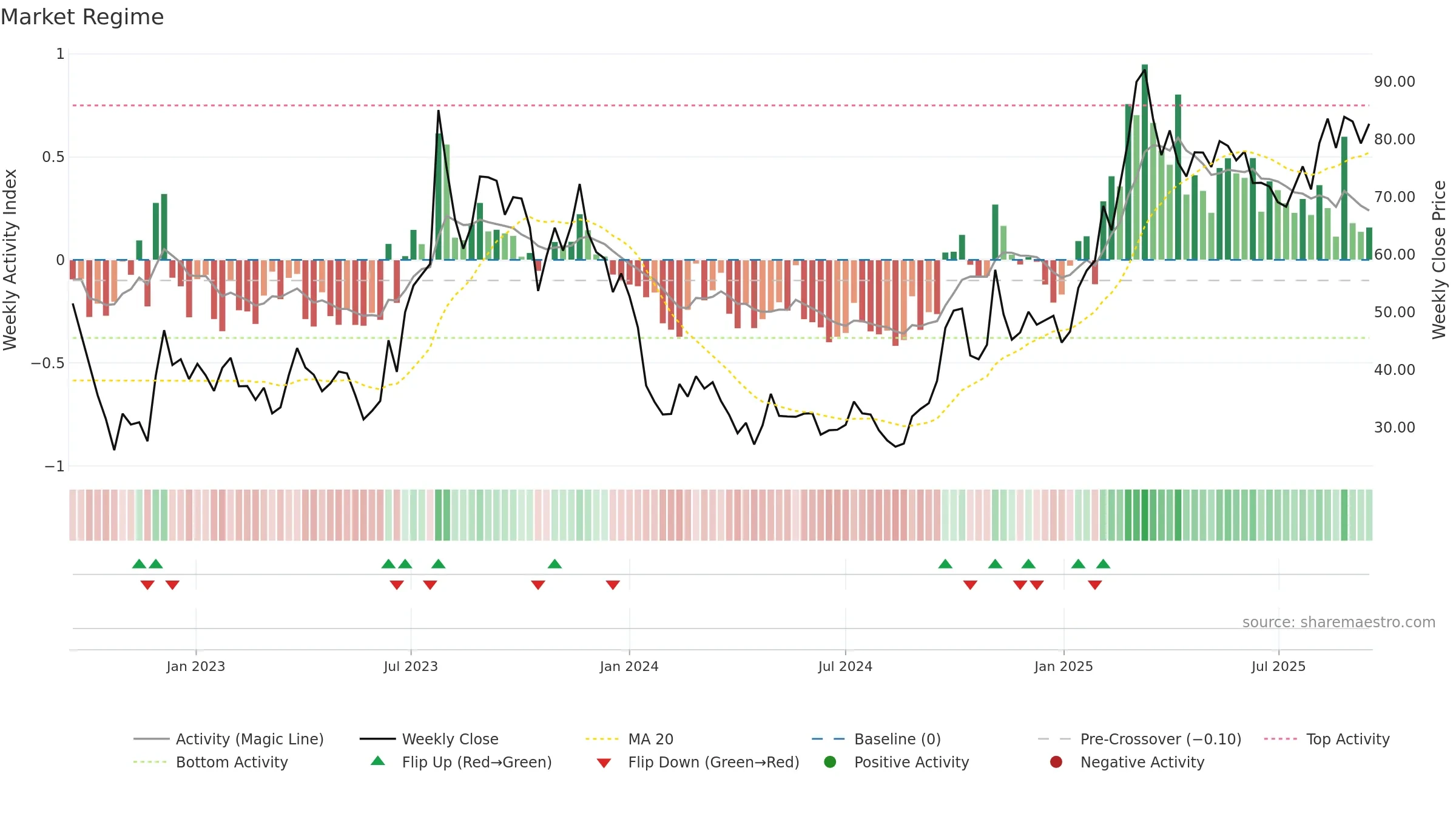
Task: Click the 50.00 price axis tick
Action: (x=1395, y=312)
